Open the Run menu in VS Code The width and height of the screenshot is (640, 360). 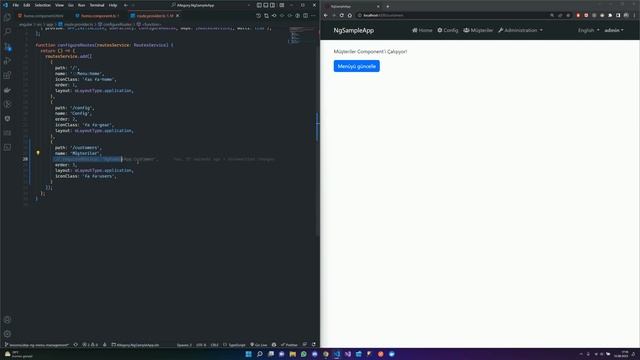82,5
